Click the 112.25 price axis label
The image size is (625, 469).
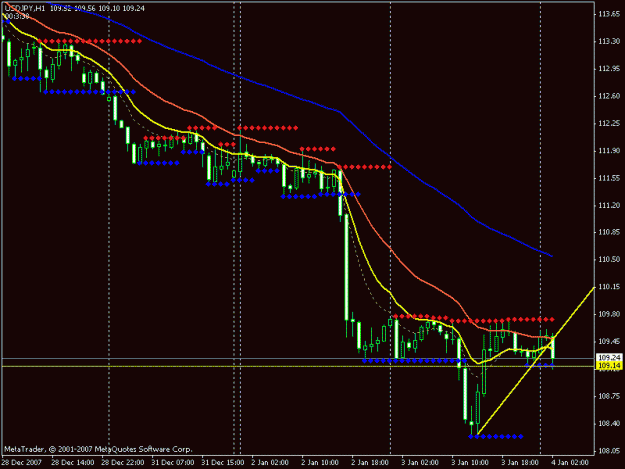coord(609,123)
